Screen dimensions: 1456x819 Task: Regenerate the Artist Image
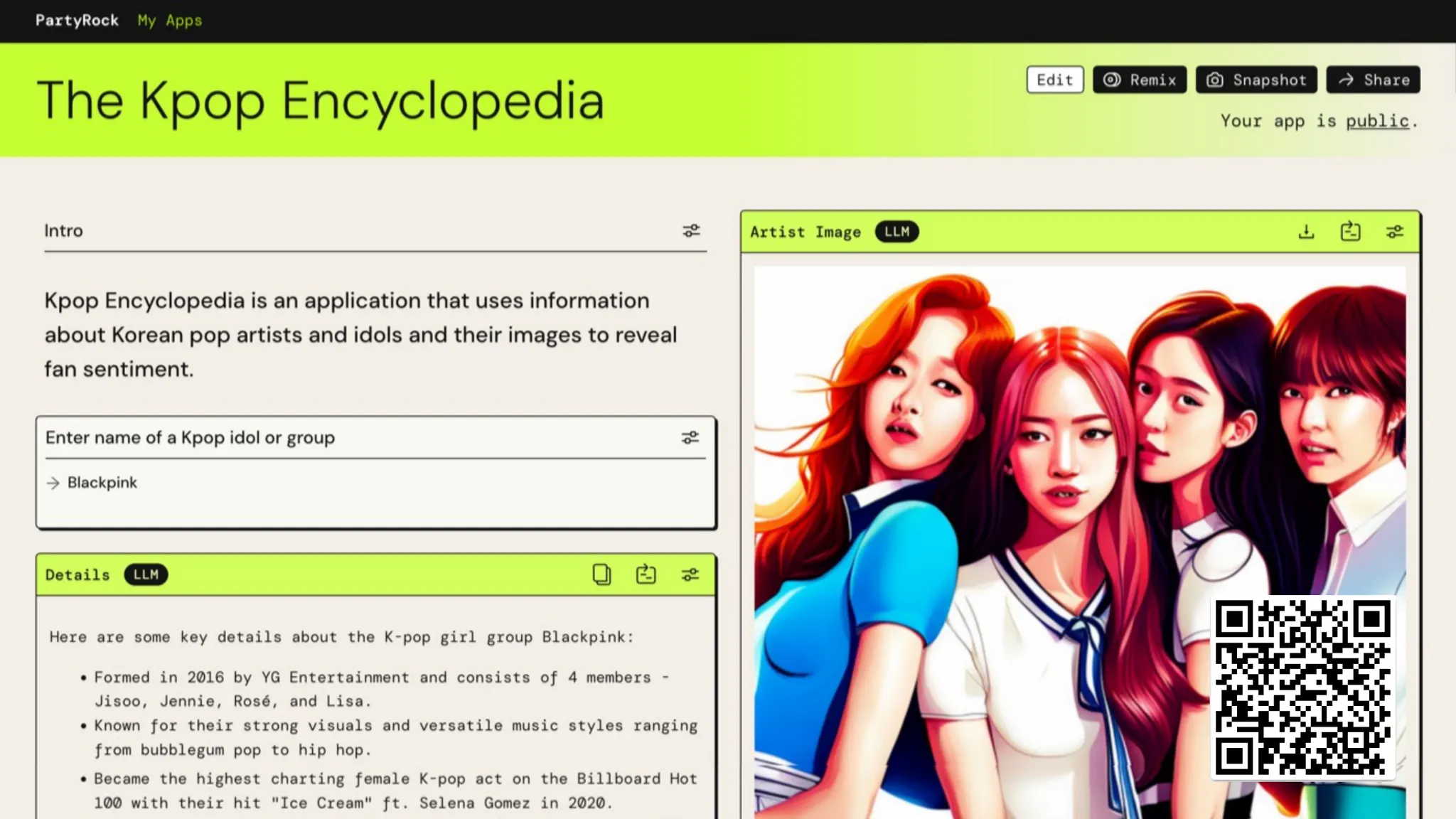click(x=1350, y=232)
